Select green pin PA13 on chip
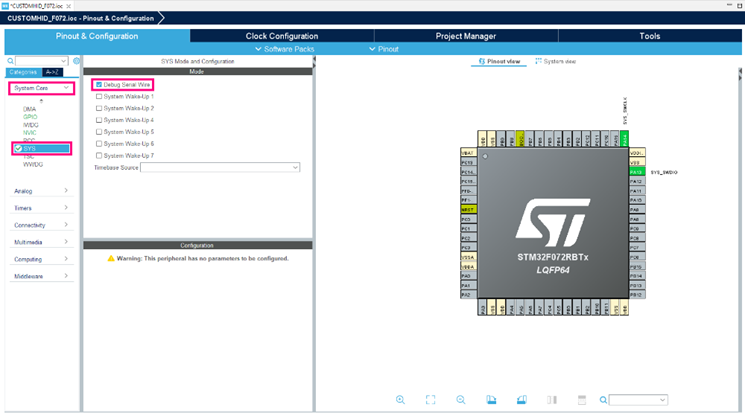This screenshot has width=745, height=413. pyautogui.click(x=637, y=172)
